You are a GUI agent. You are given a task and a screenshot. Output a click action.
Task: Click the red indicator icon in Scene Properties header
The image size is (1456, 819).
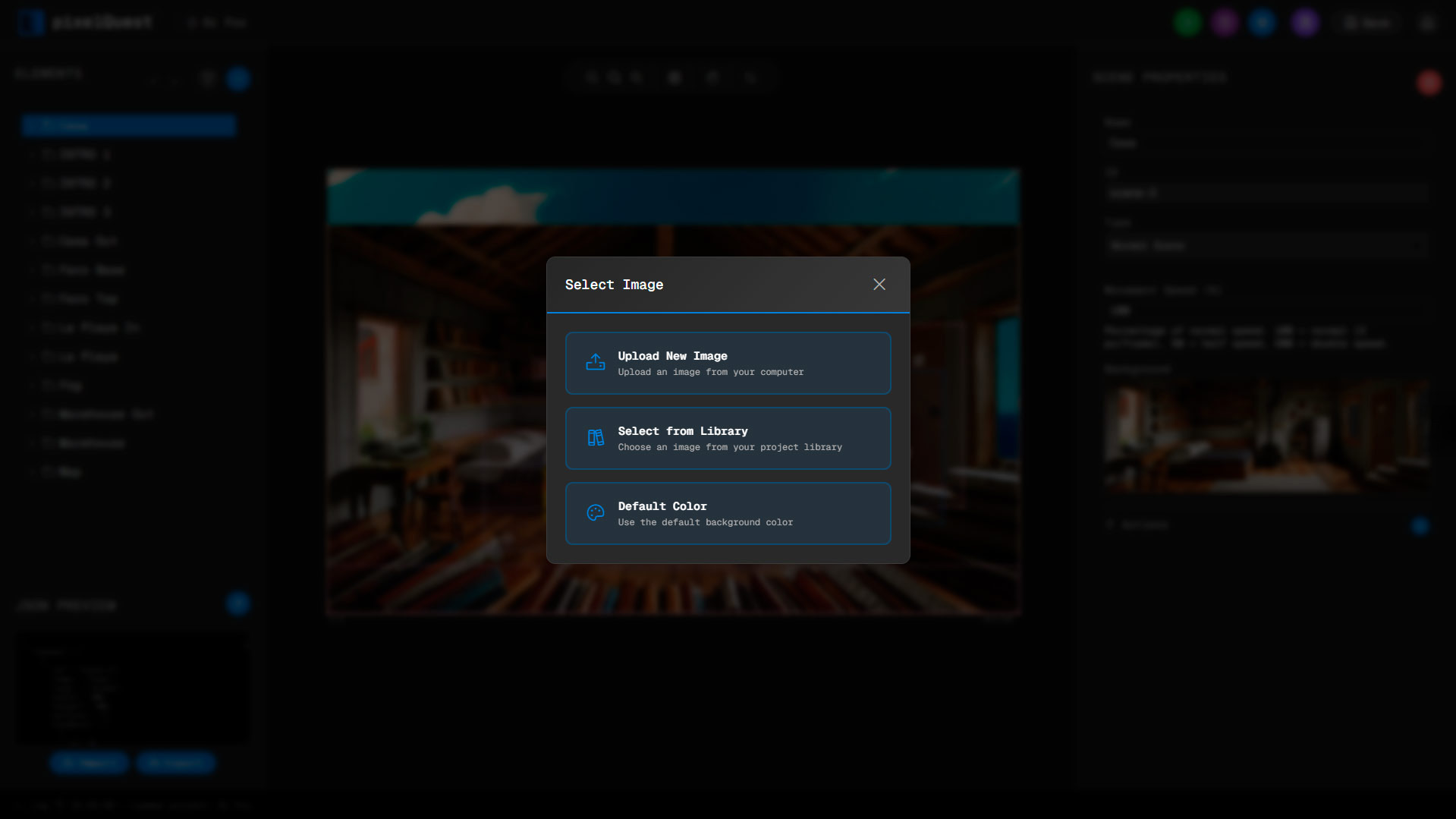[1429, 83]
